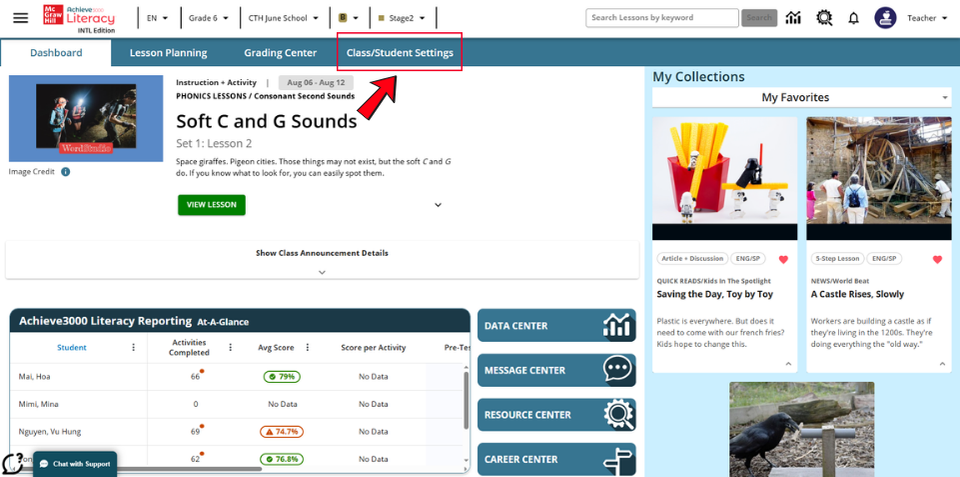Click the McGraw Hill Achieve3000 Literacy logo

tap(78, 18)
